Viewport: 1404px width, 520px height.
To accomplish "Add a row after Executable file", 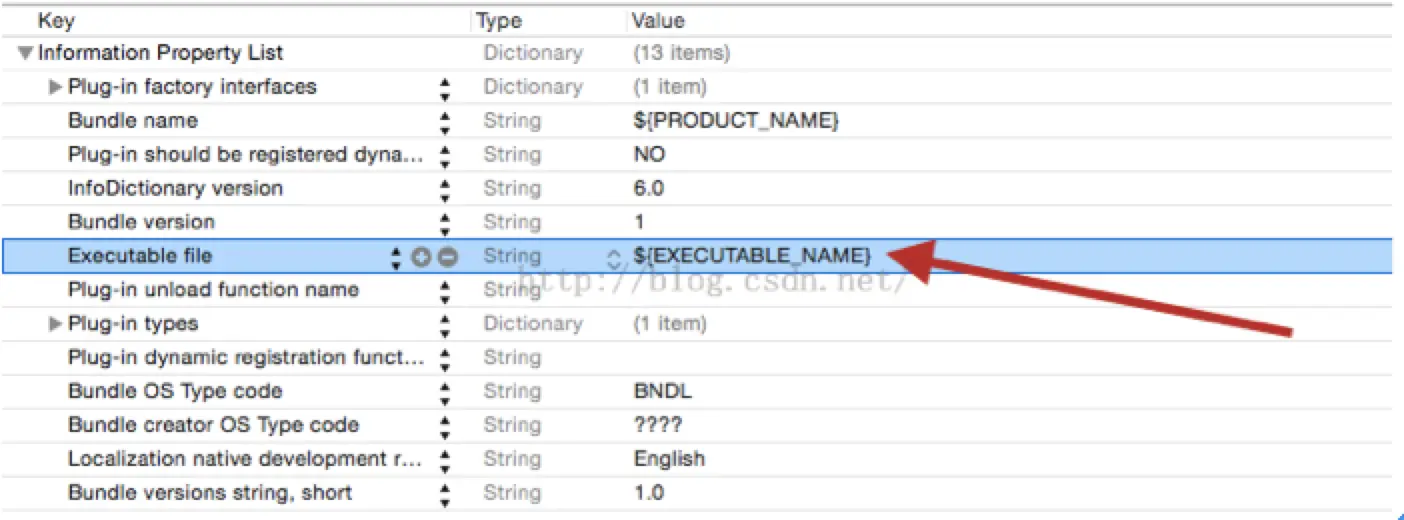I will [421, 257].
